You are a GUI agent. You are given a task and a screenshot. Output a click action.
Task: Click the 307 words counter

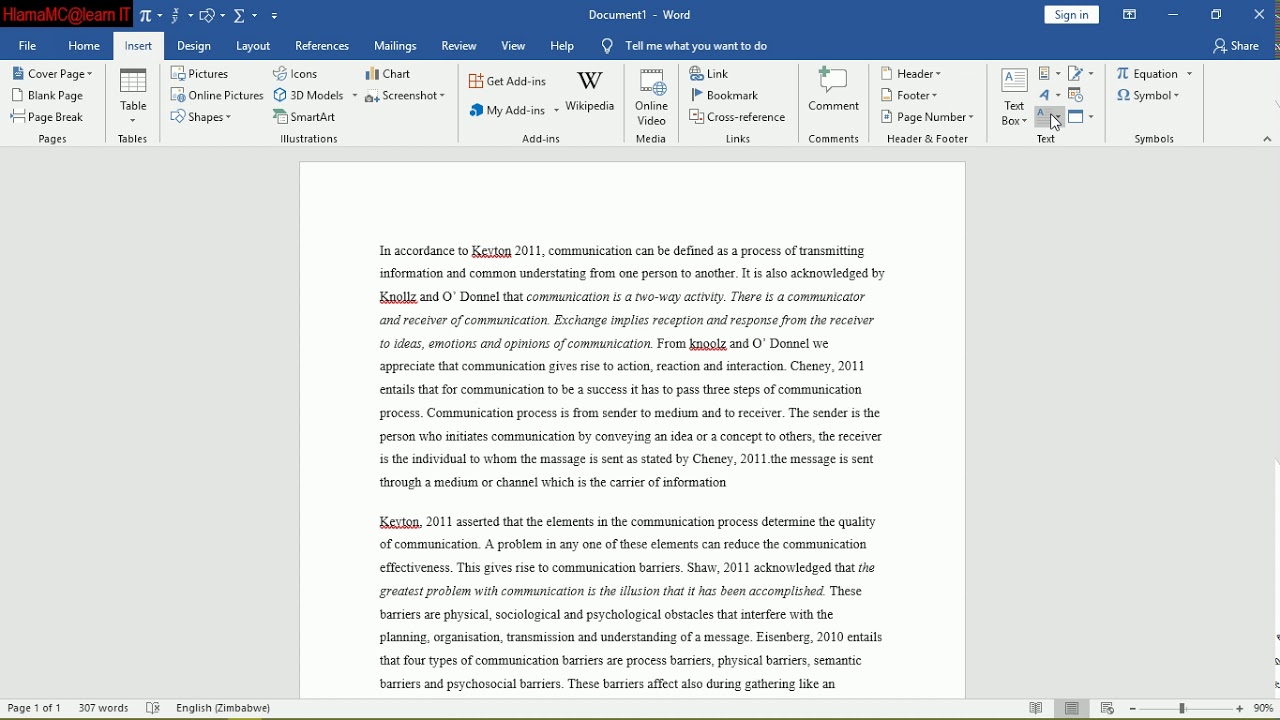coord(103,708)
